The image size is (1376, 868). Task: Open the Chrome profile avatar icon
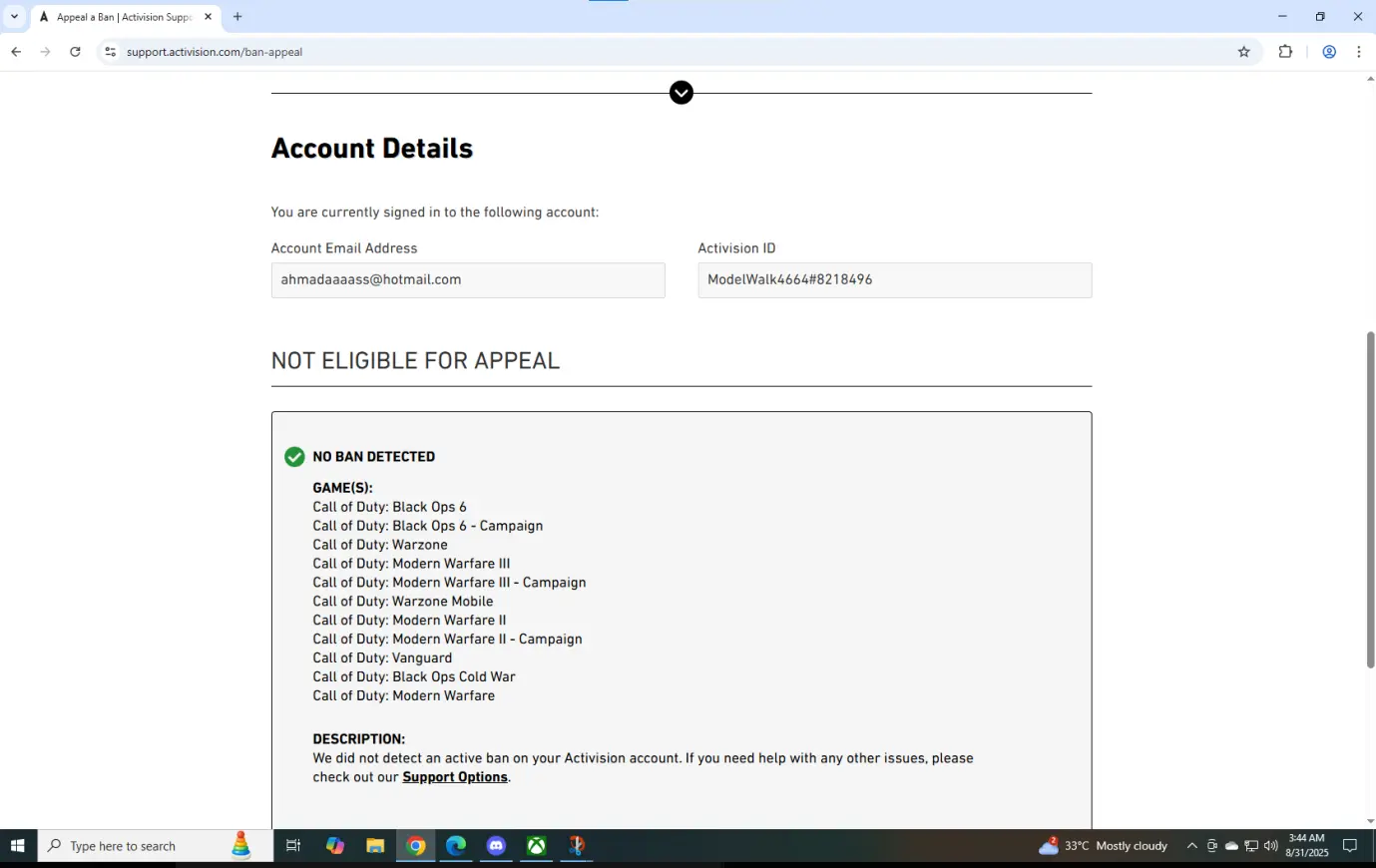pyautogui.click(x=1329, y=52)
